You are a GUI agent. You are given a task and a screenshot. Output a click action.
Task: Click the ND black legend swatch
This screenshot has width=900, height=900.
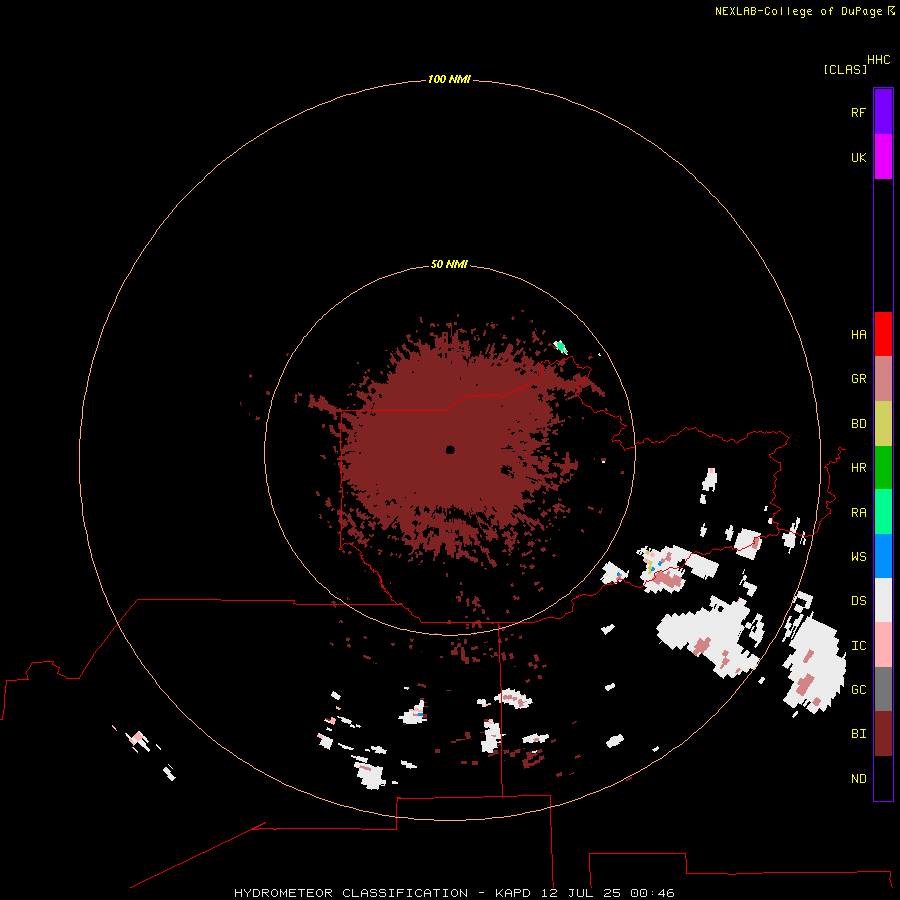(x=883, y=778)
